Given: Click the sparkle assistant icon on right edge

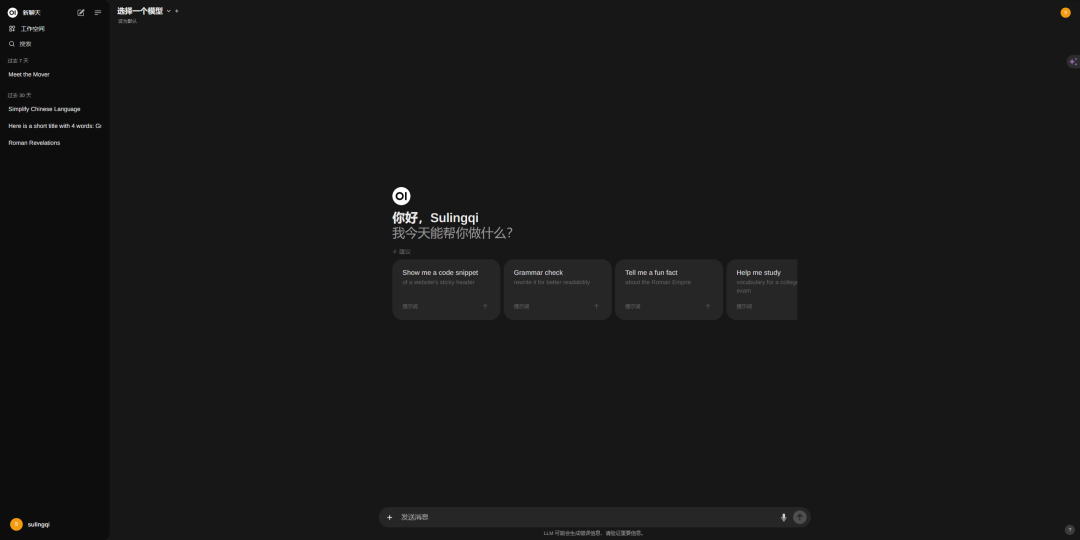Looking at the screenshot, I should 1073,62.
